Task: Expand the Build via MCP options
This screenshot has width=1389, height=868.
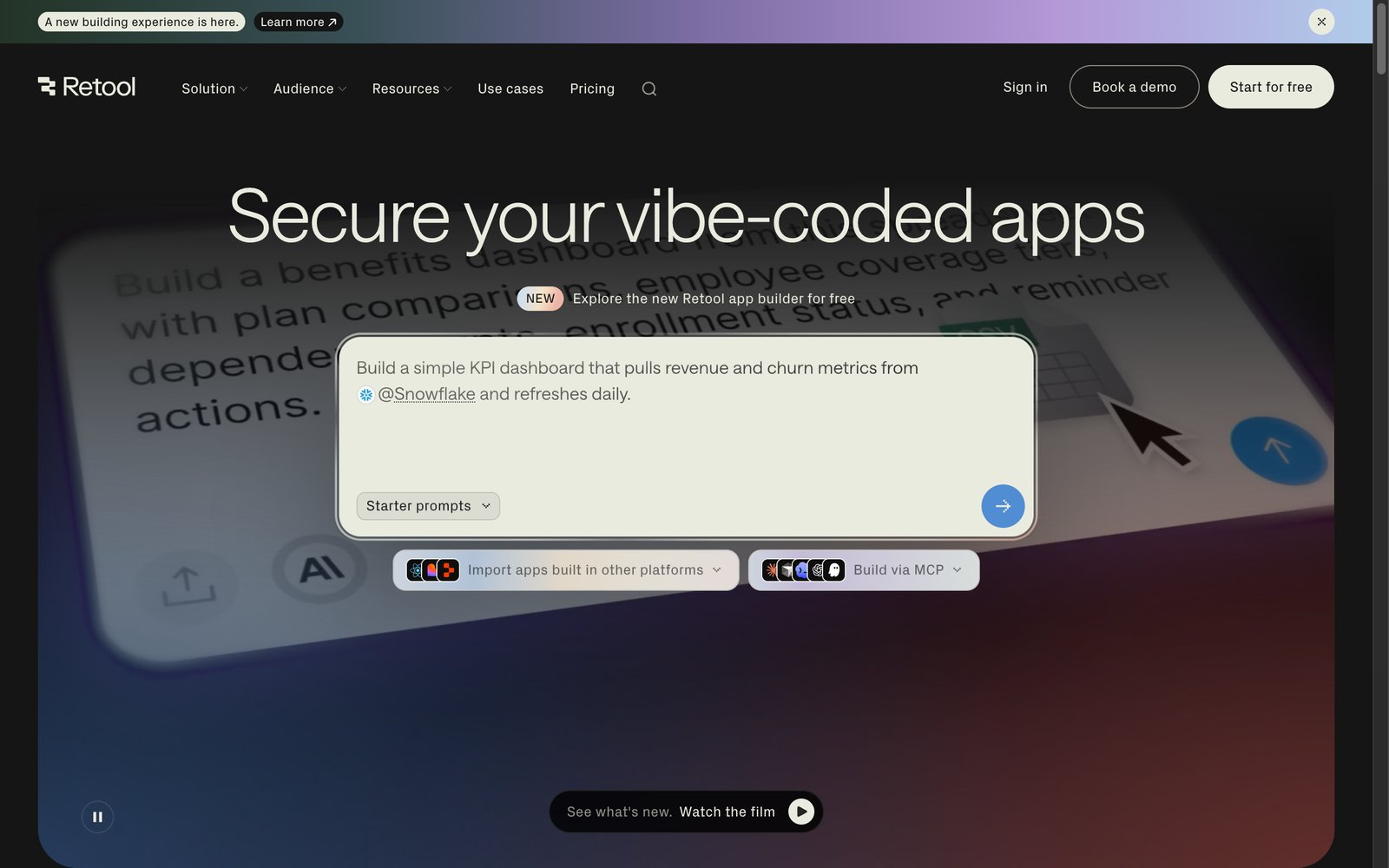Action: pyautogui.click(x=864, y=570)
